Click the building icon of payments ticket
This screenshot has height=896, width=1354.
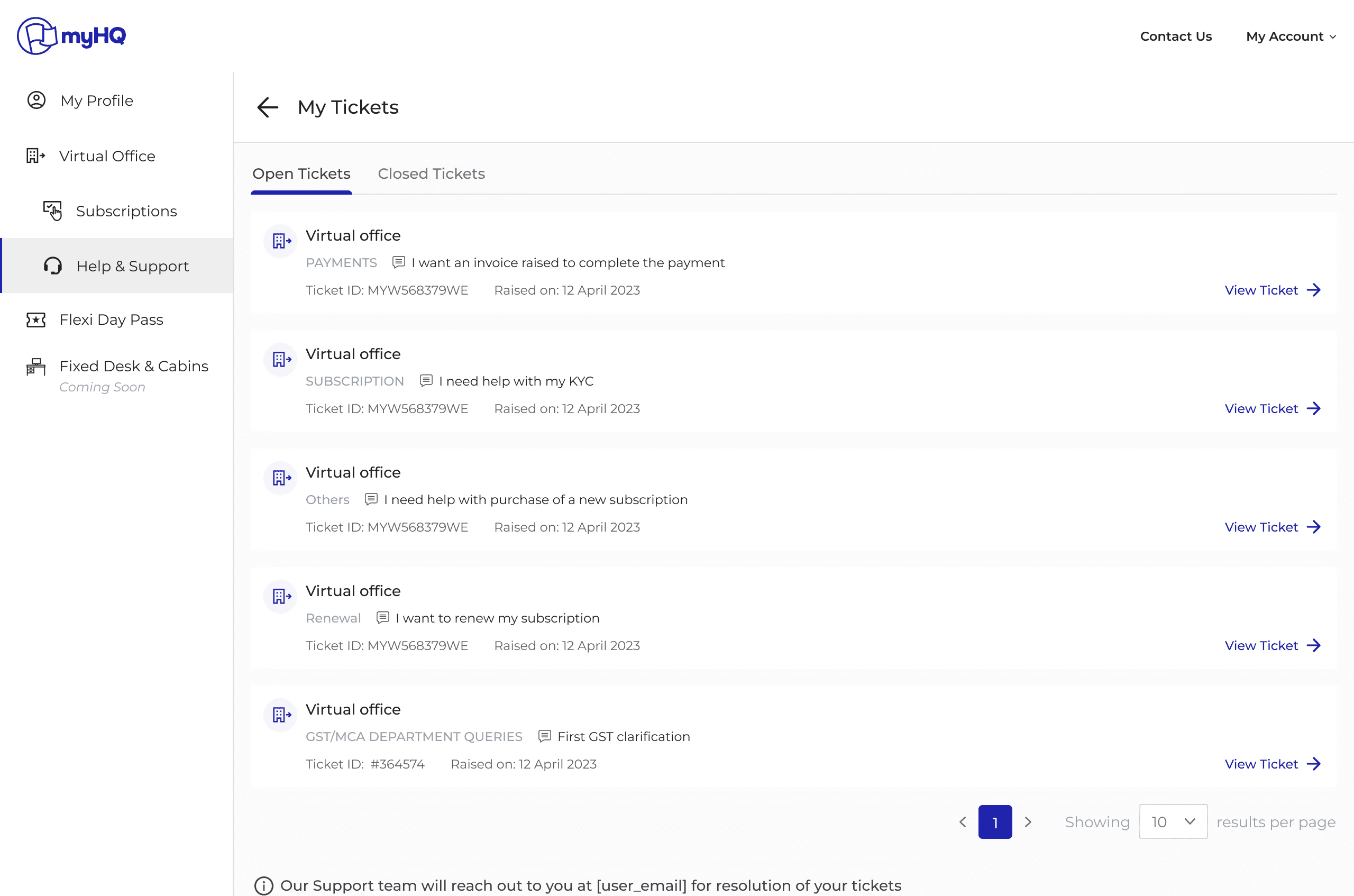tap(280, 241)
